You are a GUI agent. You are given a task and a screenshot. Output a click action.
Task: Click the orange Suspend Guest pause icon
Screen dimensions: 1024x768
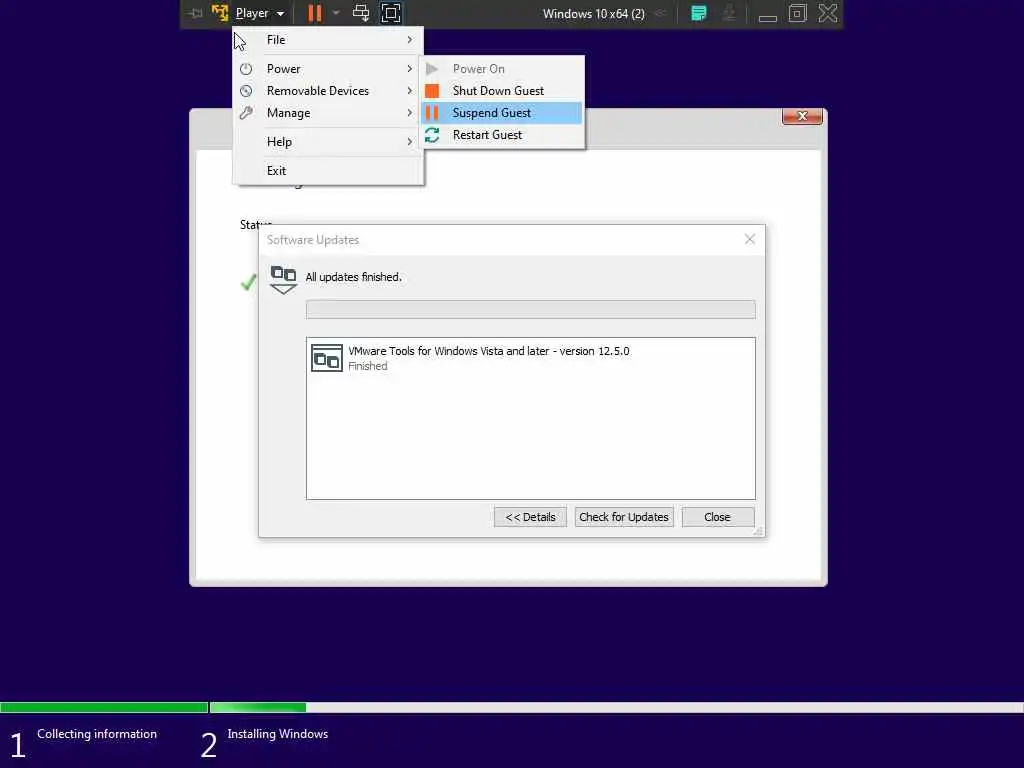pyautogui.click(x=432, y=113)
